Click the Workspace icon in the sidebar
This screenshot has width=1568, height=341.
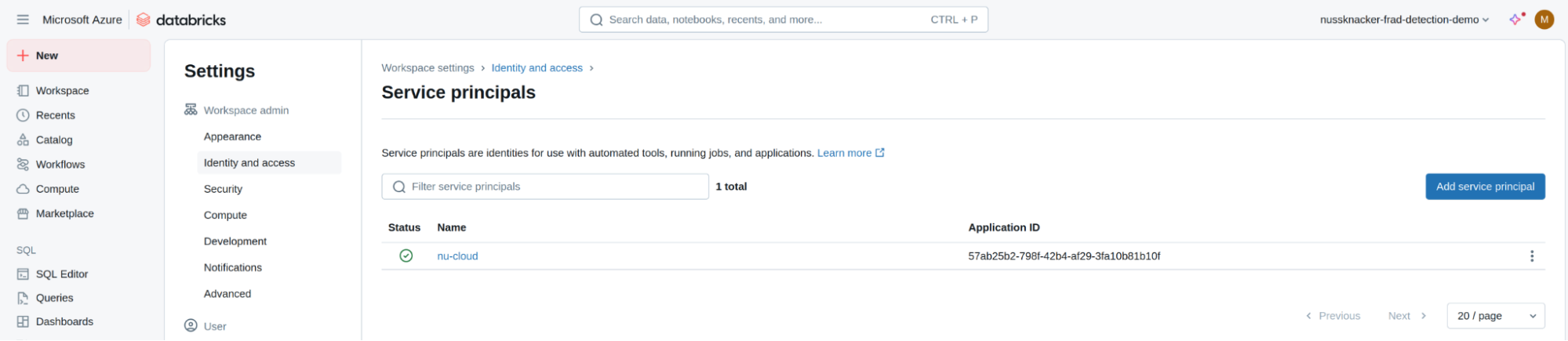tap(23, 91)
